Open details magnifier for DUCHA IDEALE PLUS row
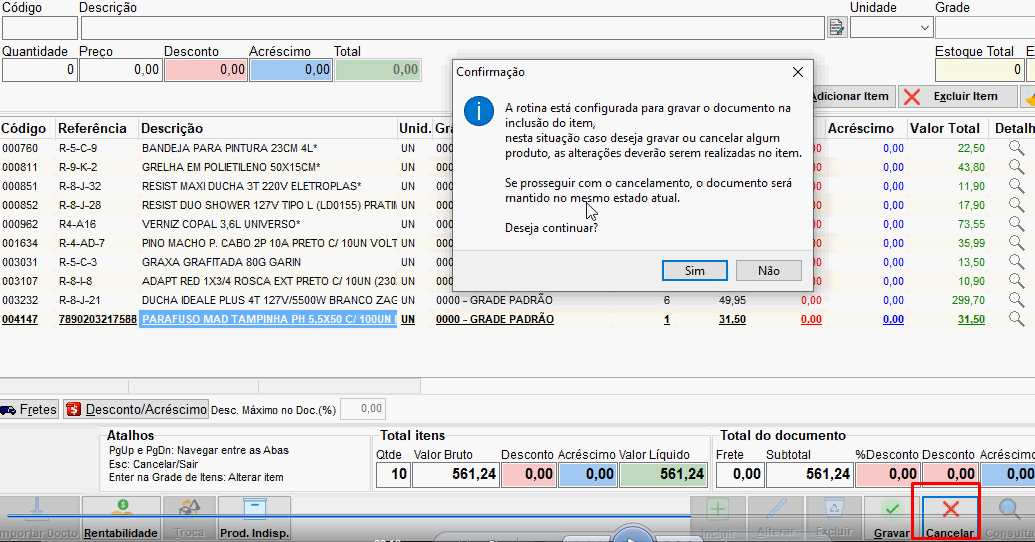This screenshot has height=542, width=1035. [x=1016, y=300]
